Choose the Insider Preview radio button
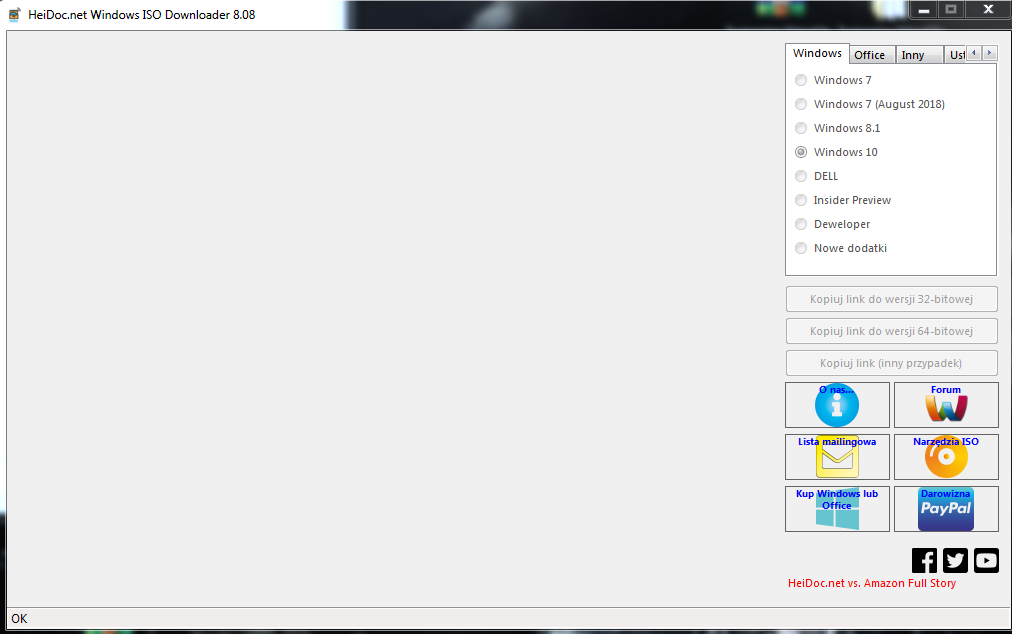This screenshot has width=1012, height=634. (801, 200)
